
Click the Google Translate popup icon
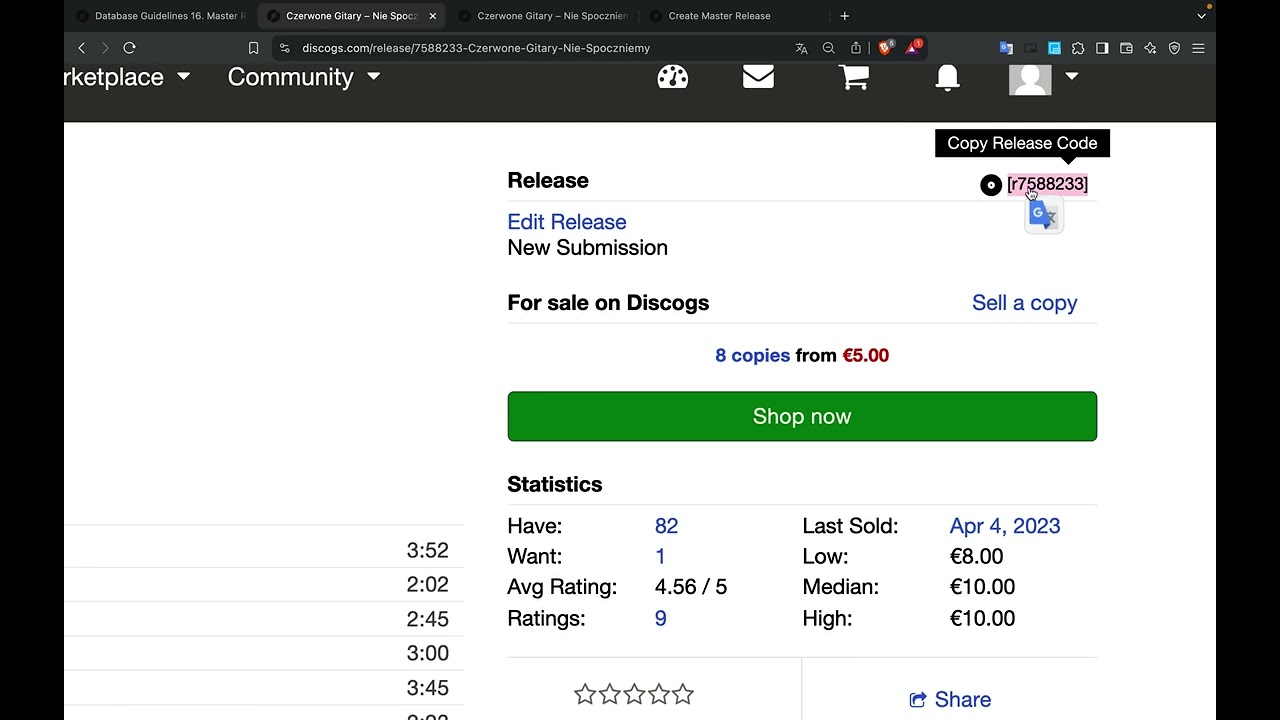tap(1044, 215)
